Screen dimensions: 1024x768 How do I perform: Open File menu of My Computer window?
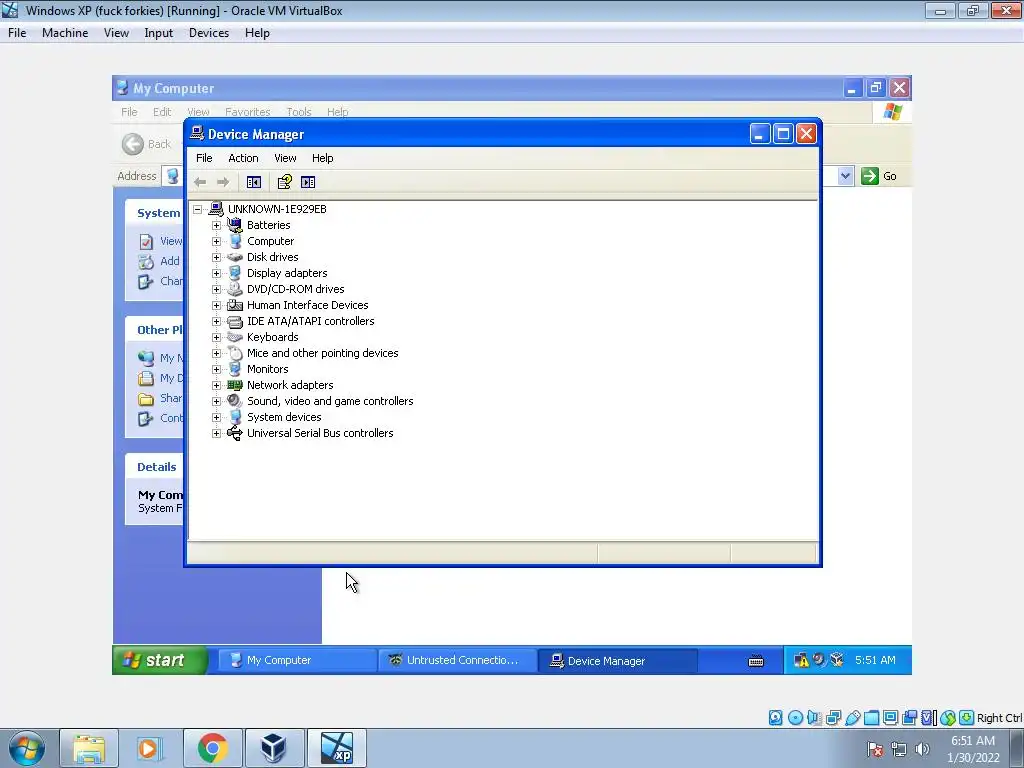point(129,112)
